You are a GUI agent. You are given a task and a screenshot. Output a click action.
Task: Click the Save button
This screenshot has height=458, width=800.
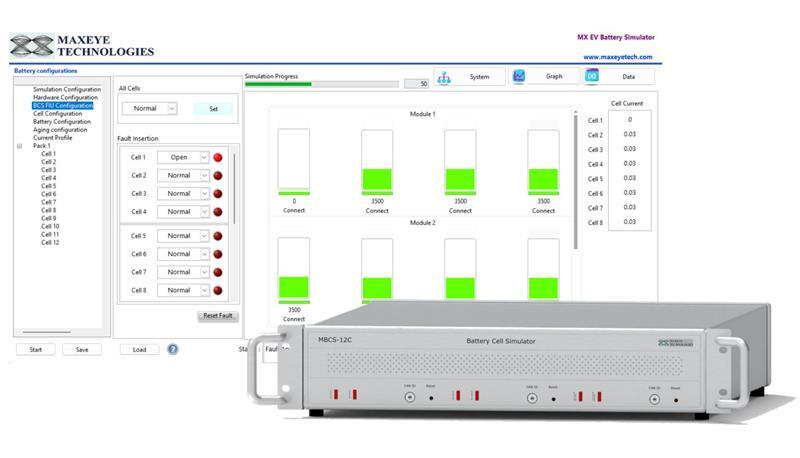tap(82, 350)
